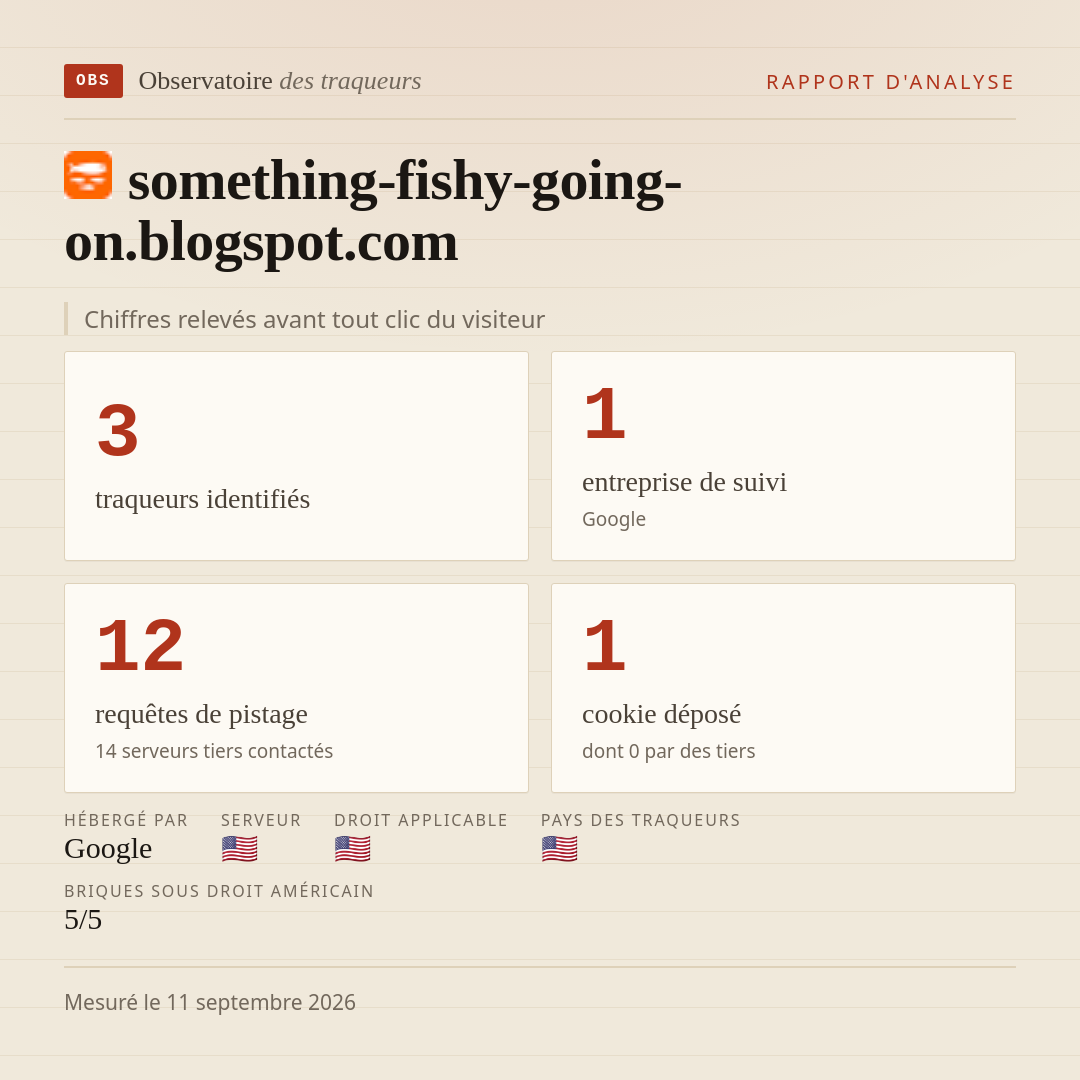Click the 'Hébergé par' label
This screenshot has height=1080, width=1080.
tap(126, 820)
